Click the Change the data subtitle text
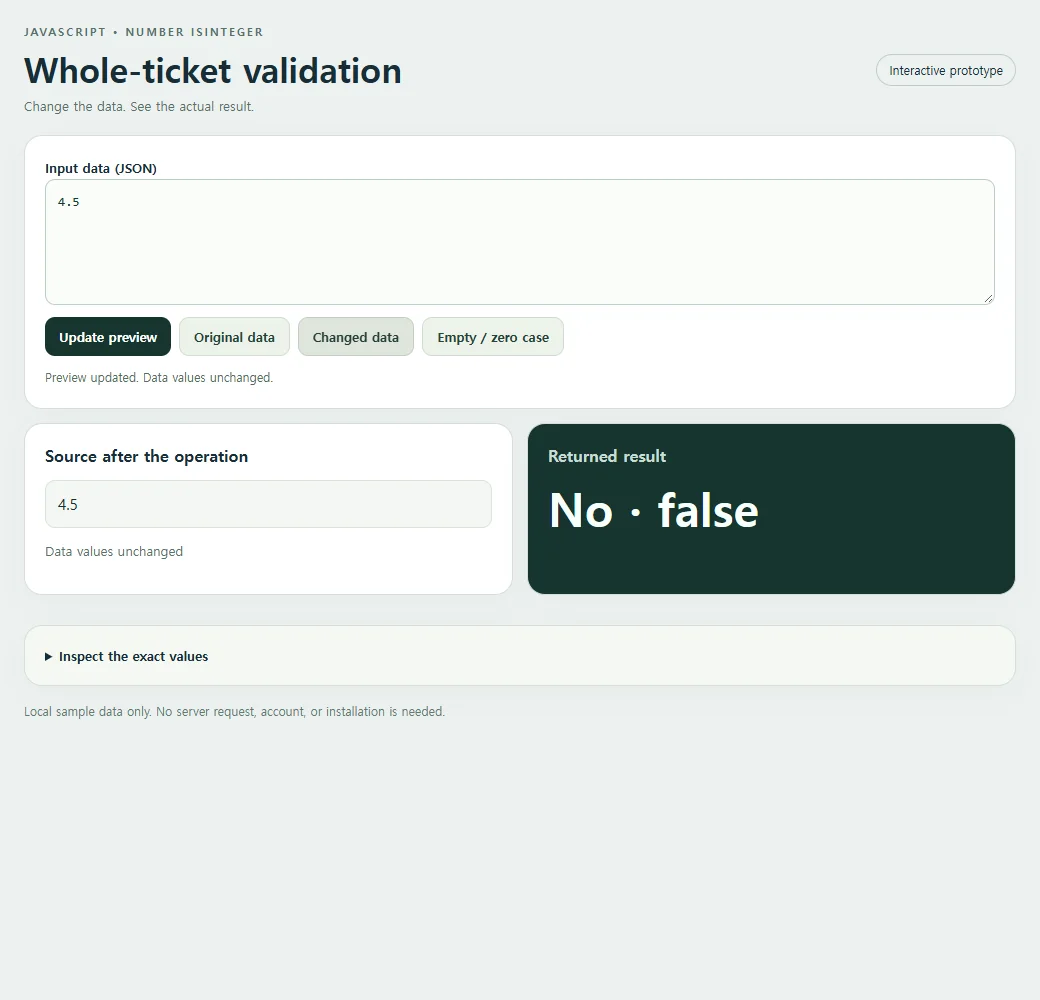Viewport: 1040px width, 1000px height. (139, 107)
